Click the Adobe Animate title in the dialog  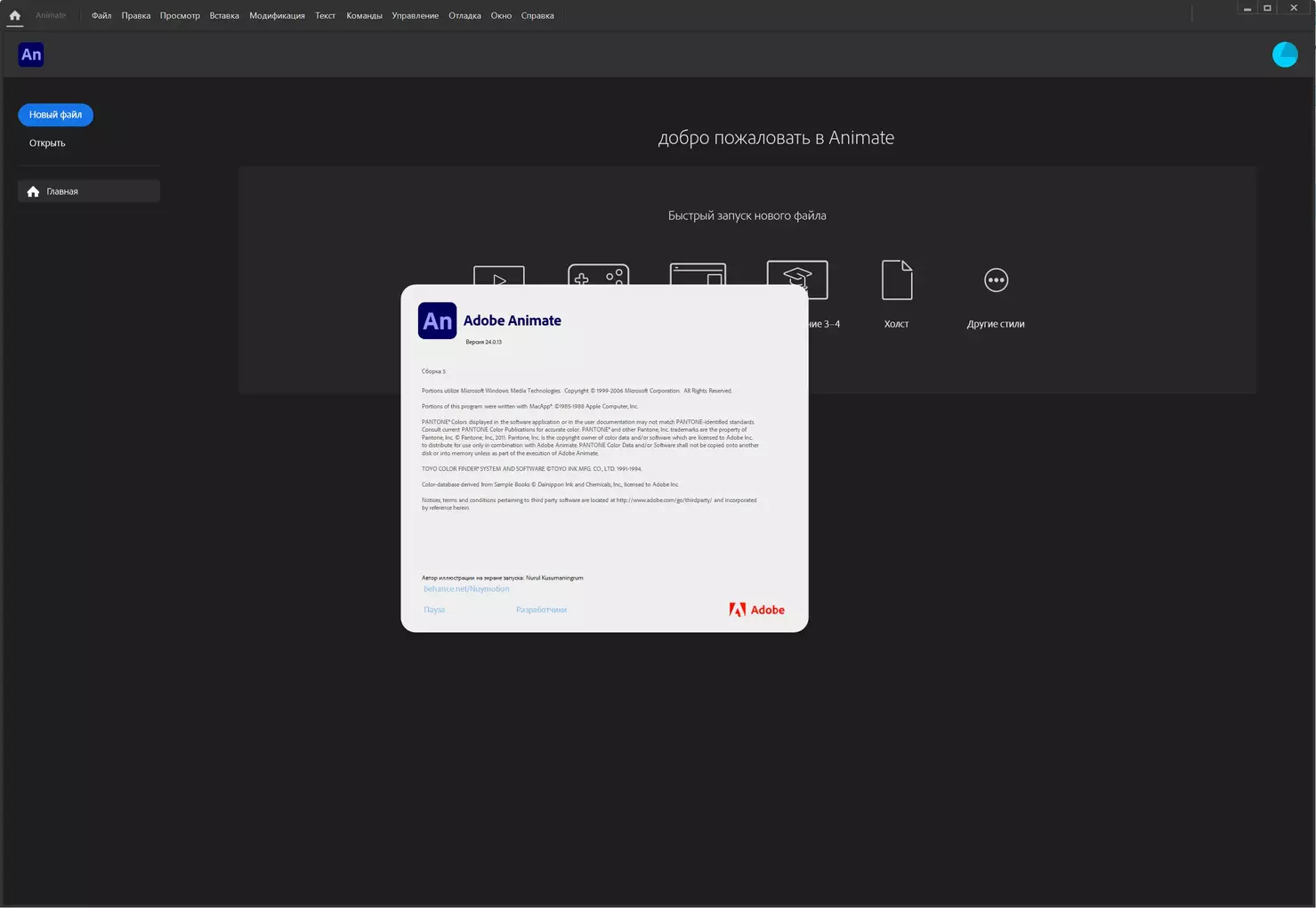point(513,320)
